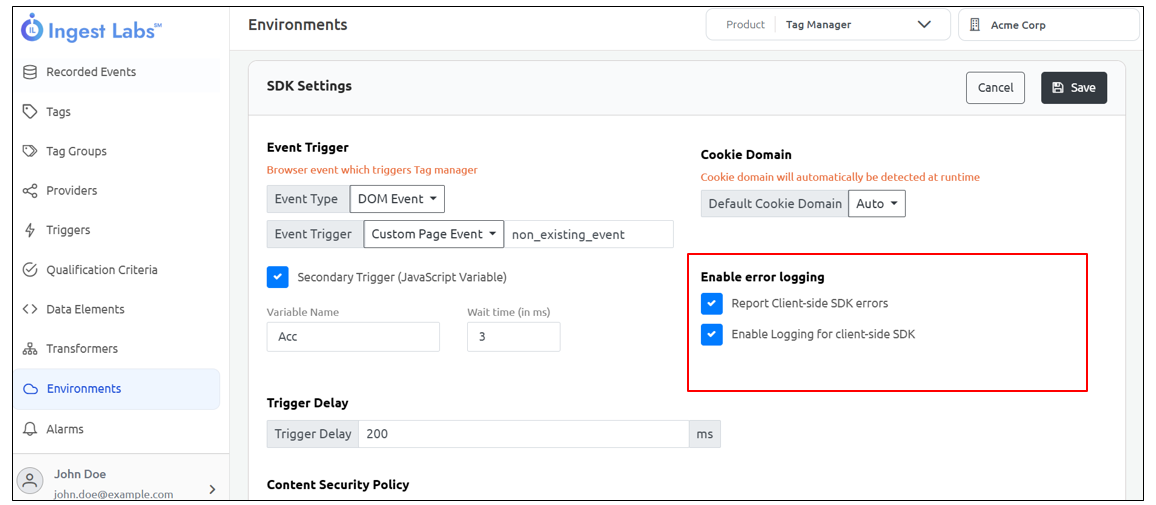Image resolution: width=1156 pixels, height=505 pixels.
Task: Click the Providers share-nodes icon
Action: click(30, 191)
